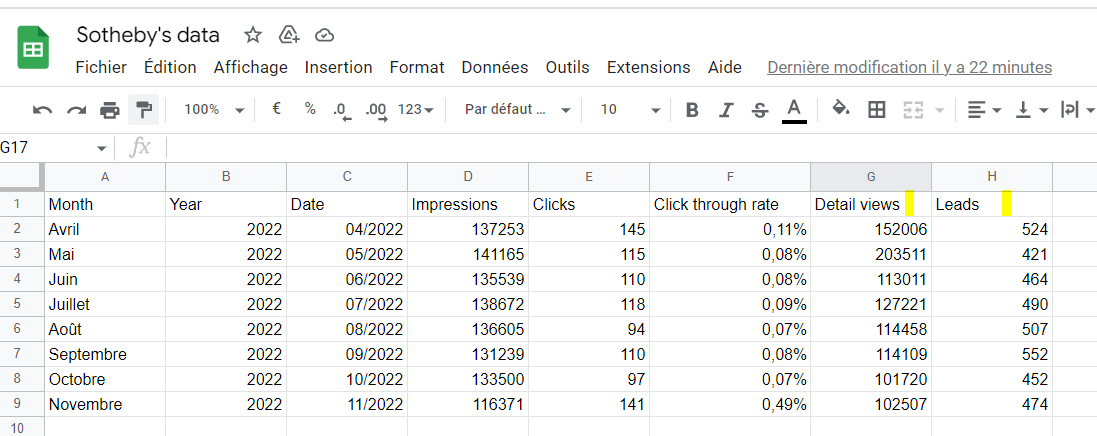Open the 100% zoom level dropdown
The height and width of the screenshot is (436, 1097).
tap(214, 110)
